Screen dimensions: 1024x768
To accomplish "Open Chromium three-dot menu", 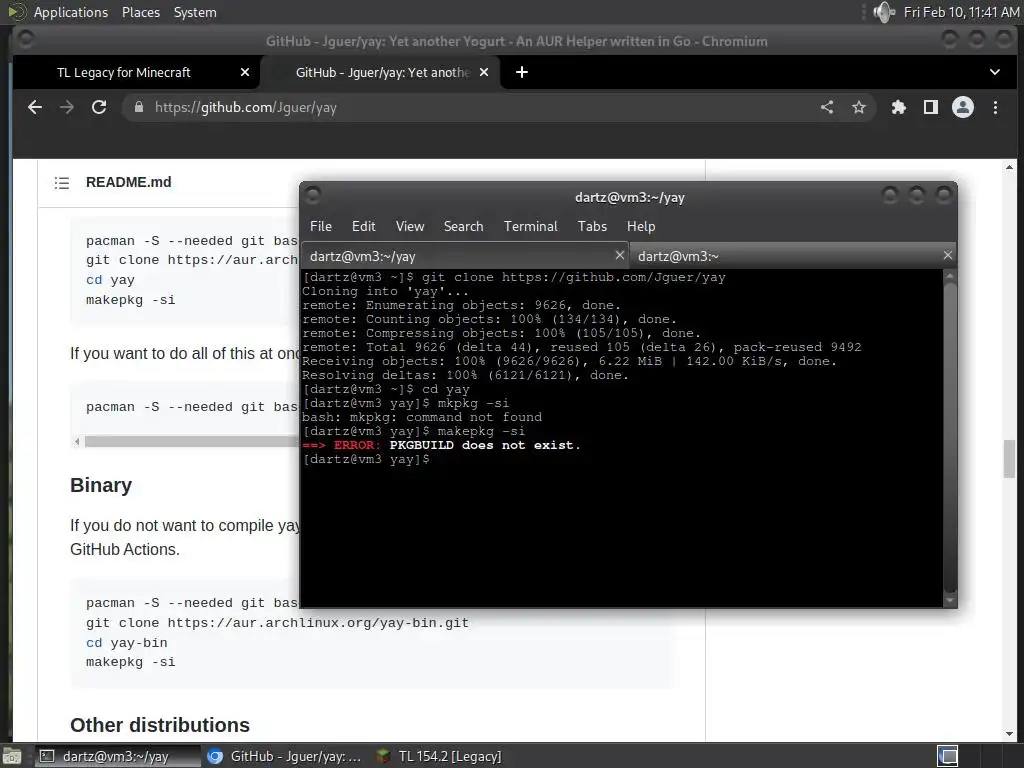I will coord(995,107).
